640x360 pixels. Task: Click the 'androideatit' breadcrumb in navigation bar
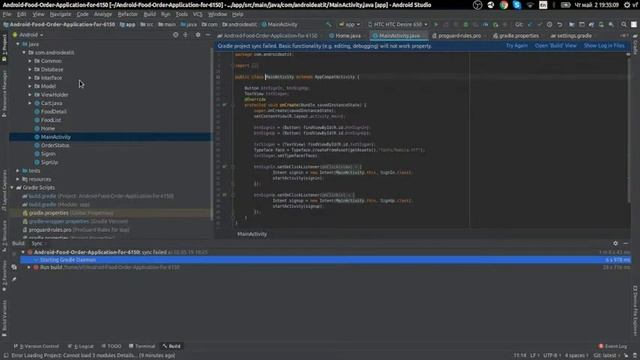(240, 24)
